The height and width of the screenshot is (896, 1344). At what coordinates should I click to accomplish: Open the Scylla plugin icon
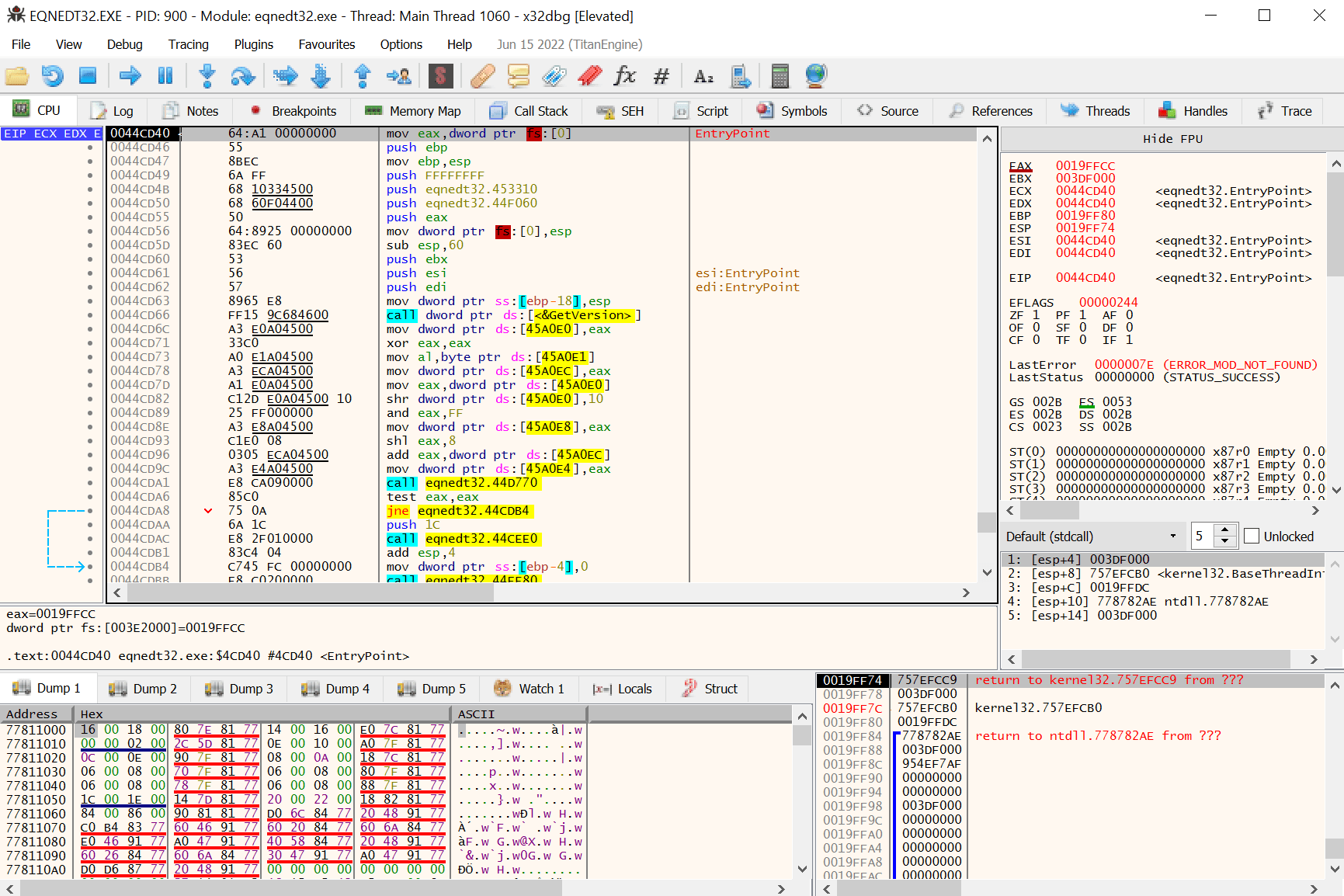tap(440, 76)
